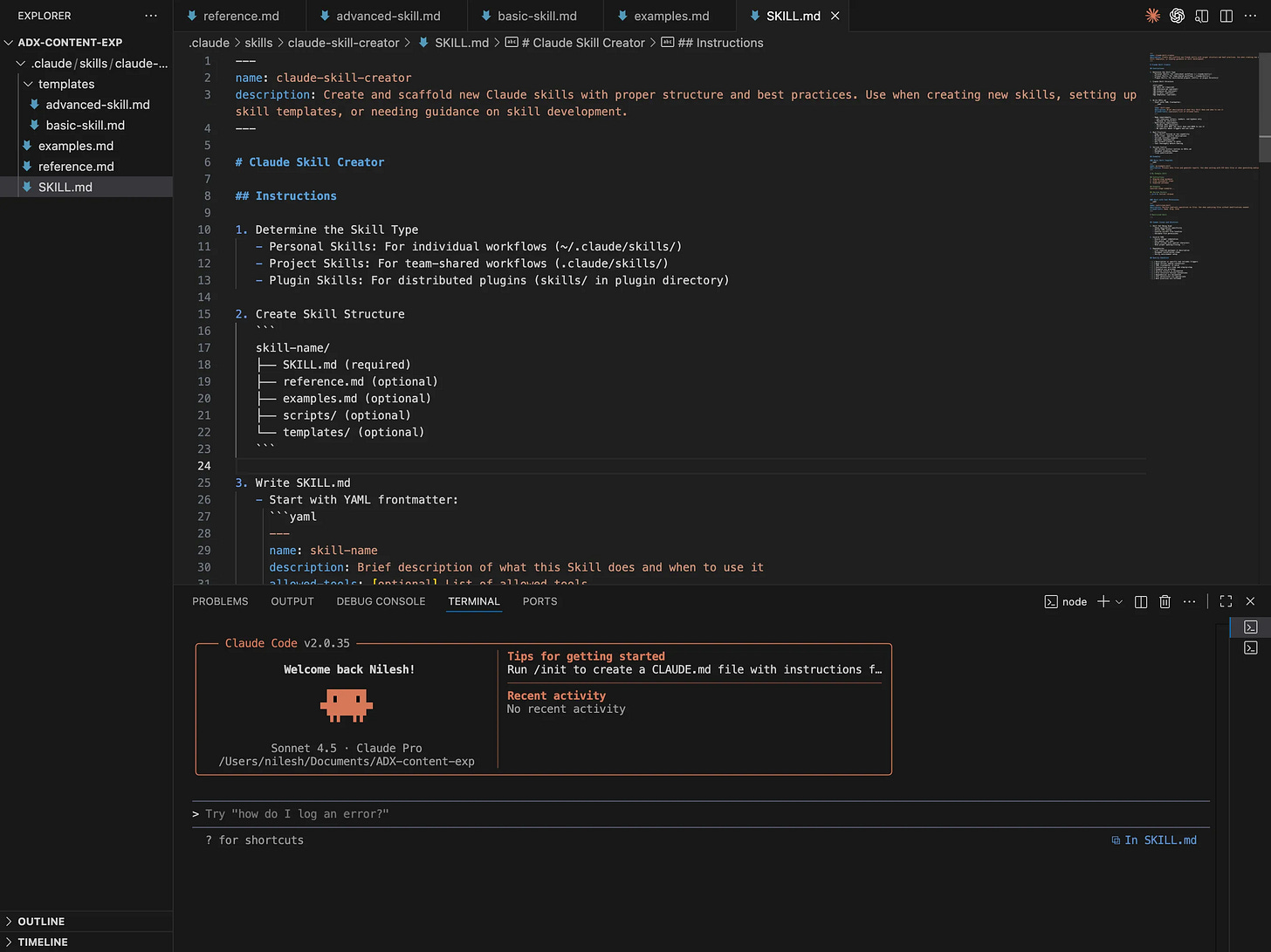Split the terminal pane
1271x952 pixels.
tap(1140, 601)
